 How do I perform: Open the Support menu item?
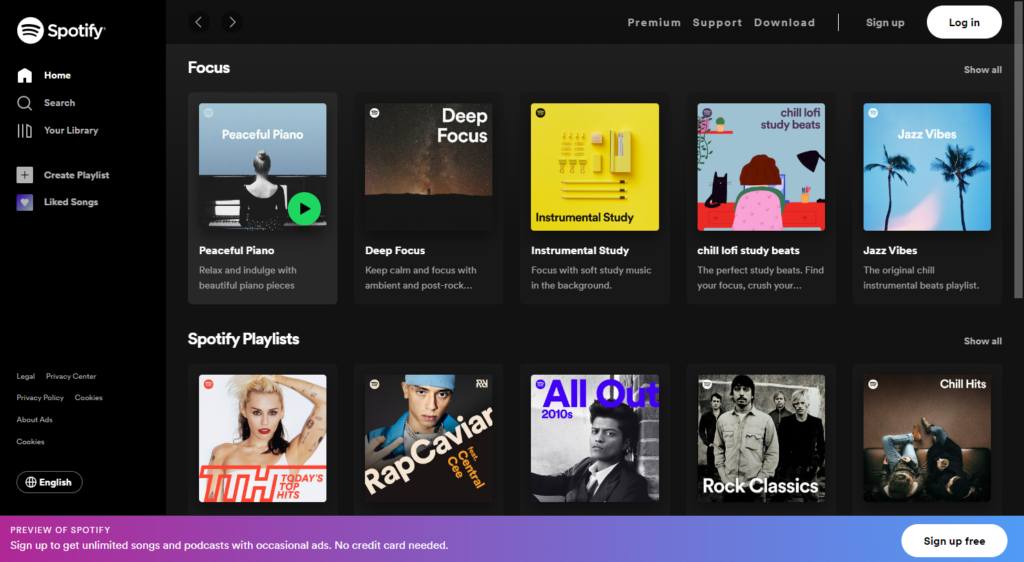tap(717, 23)
